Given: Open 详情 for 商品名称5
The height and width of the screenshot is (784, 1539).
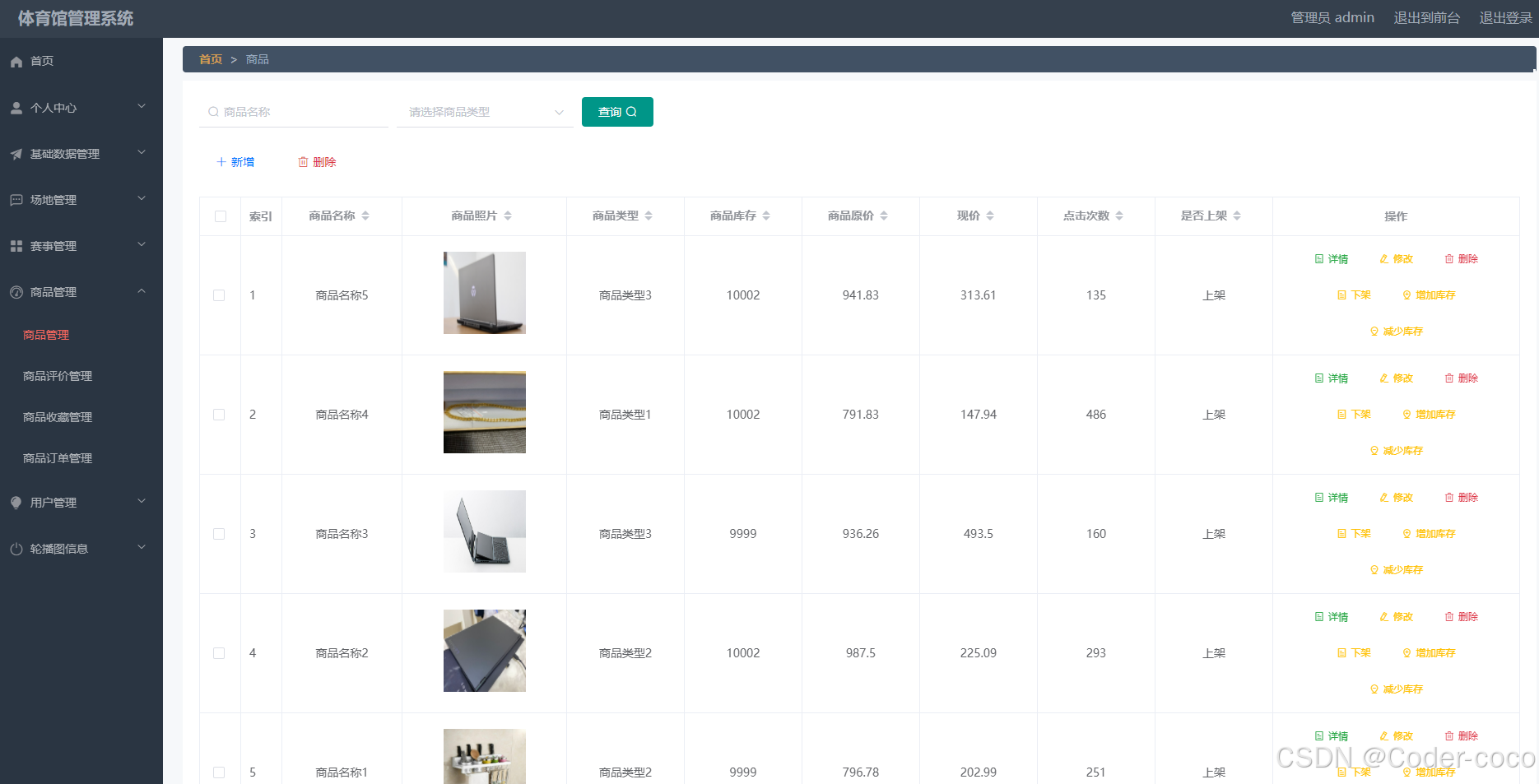Looking at the screenshot, I should (x=1332, y=259).
